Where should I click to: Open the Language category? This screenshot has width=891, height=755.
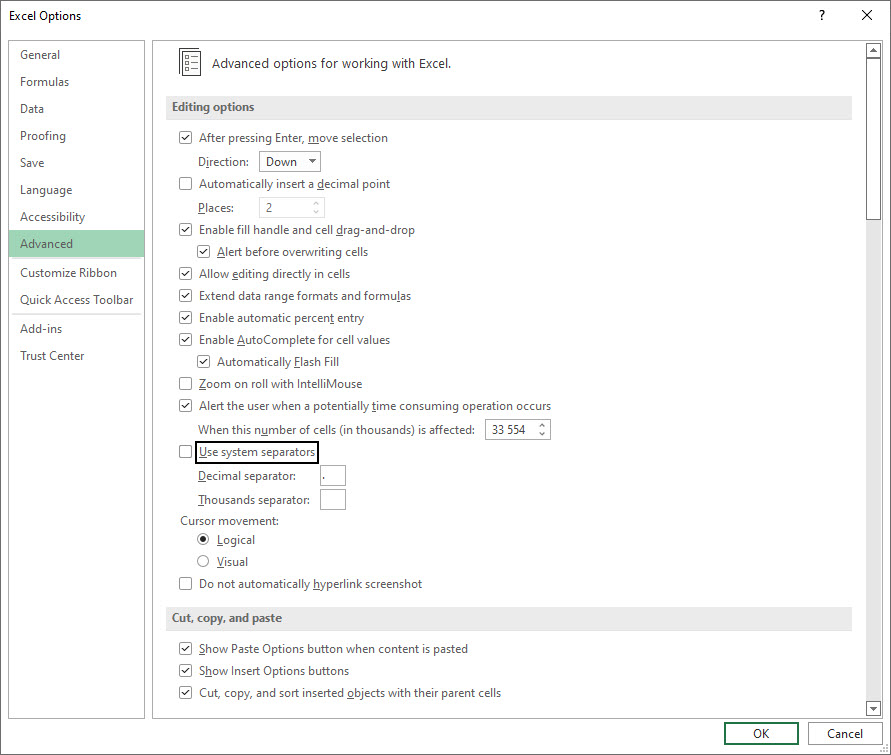(x=77, y=190)
